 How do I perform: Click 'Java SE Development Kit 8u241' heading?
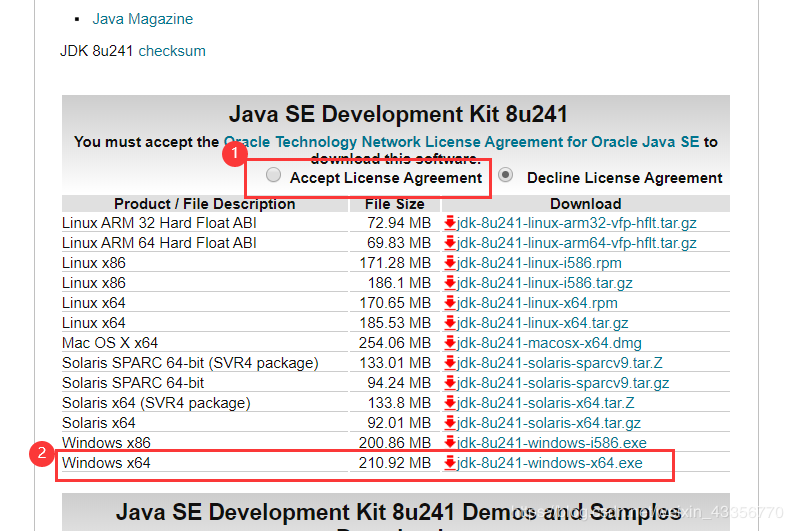point(398,114)
